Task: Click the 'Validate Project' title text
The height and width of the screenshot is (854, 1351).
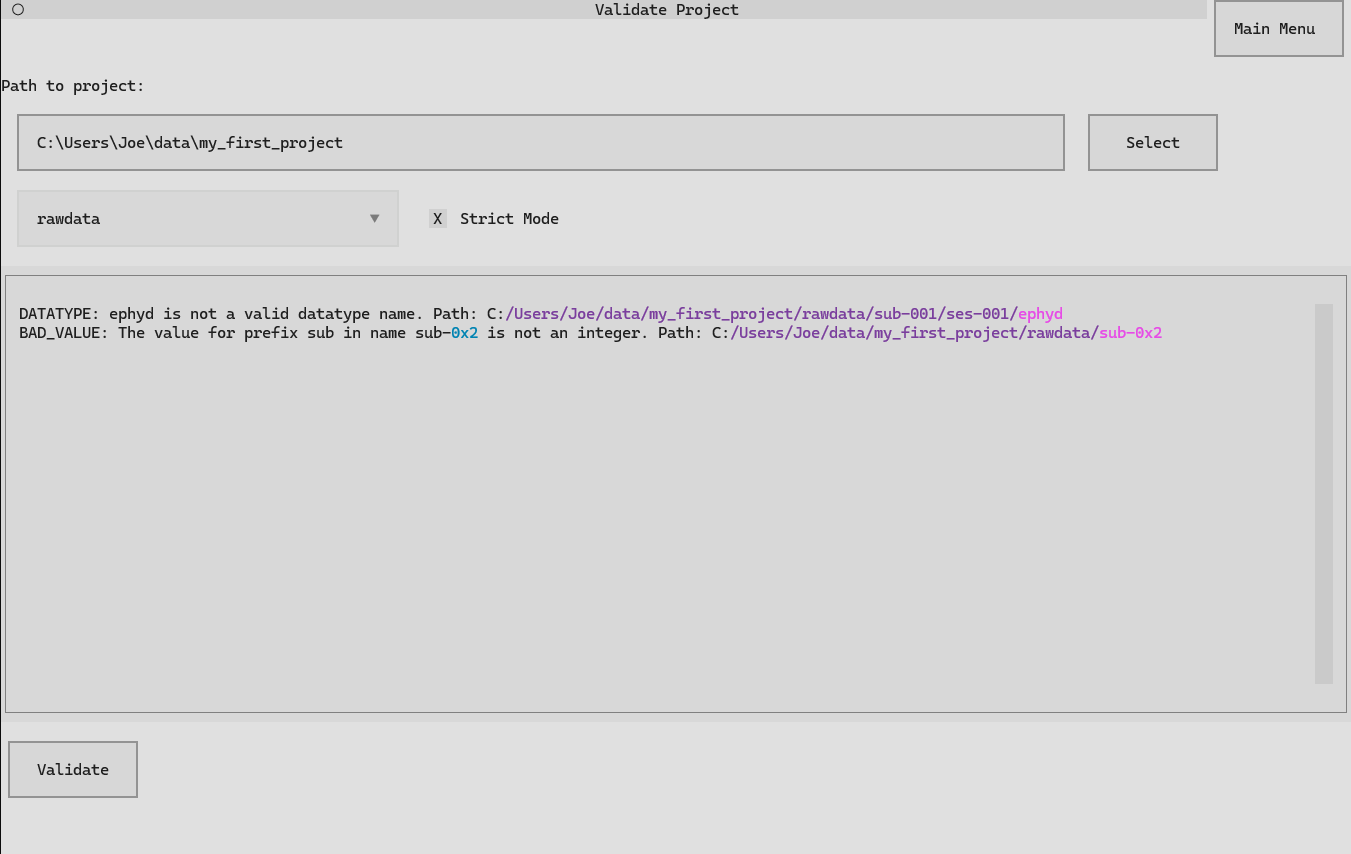Action: (x=667, y=10)
